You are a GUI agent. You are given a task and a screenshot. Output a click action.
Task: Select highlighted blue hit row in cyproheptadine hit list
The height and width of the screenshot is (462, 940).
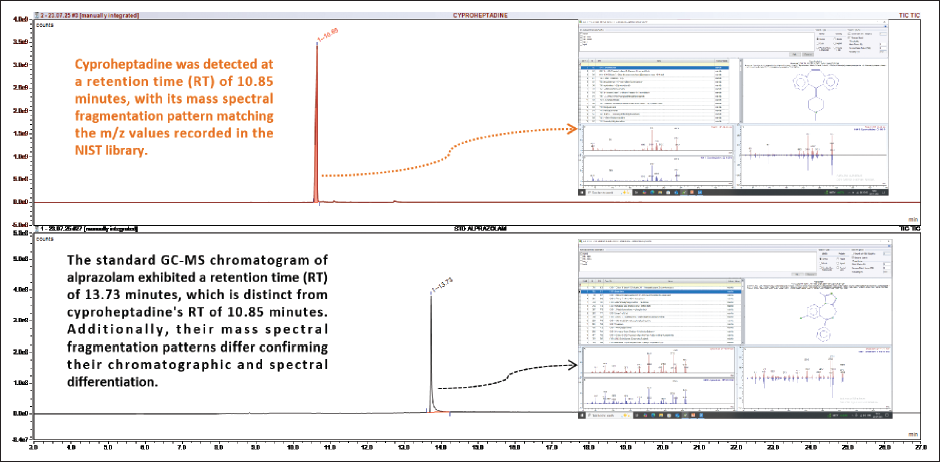click(654, 68)
